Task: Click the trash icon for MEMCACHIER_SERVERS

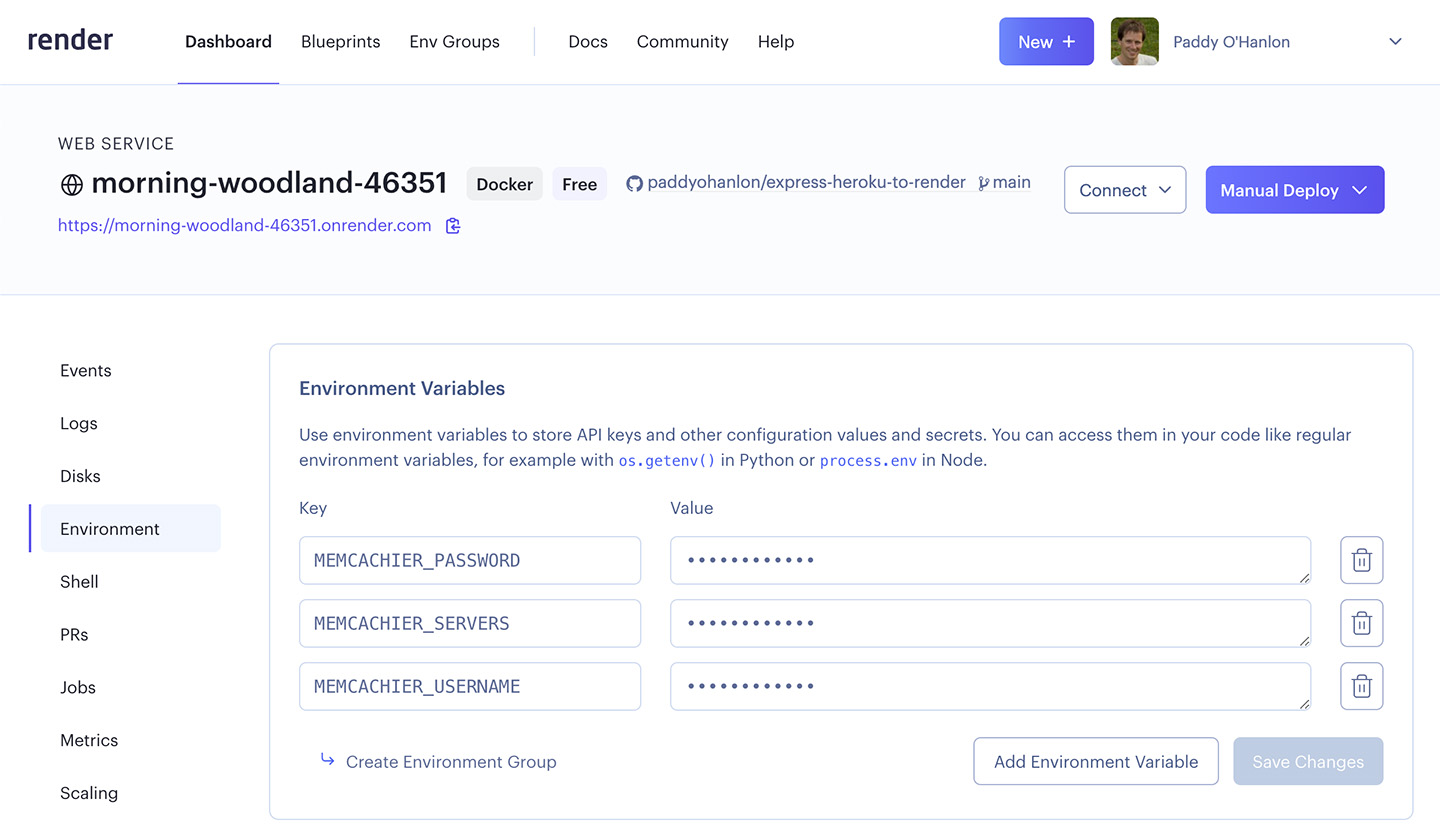Action: click(1361, 623)
